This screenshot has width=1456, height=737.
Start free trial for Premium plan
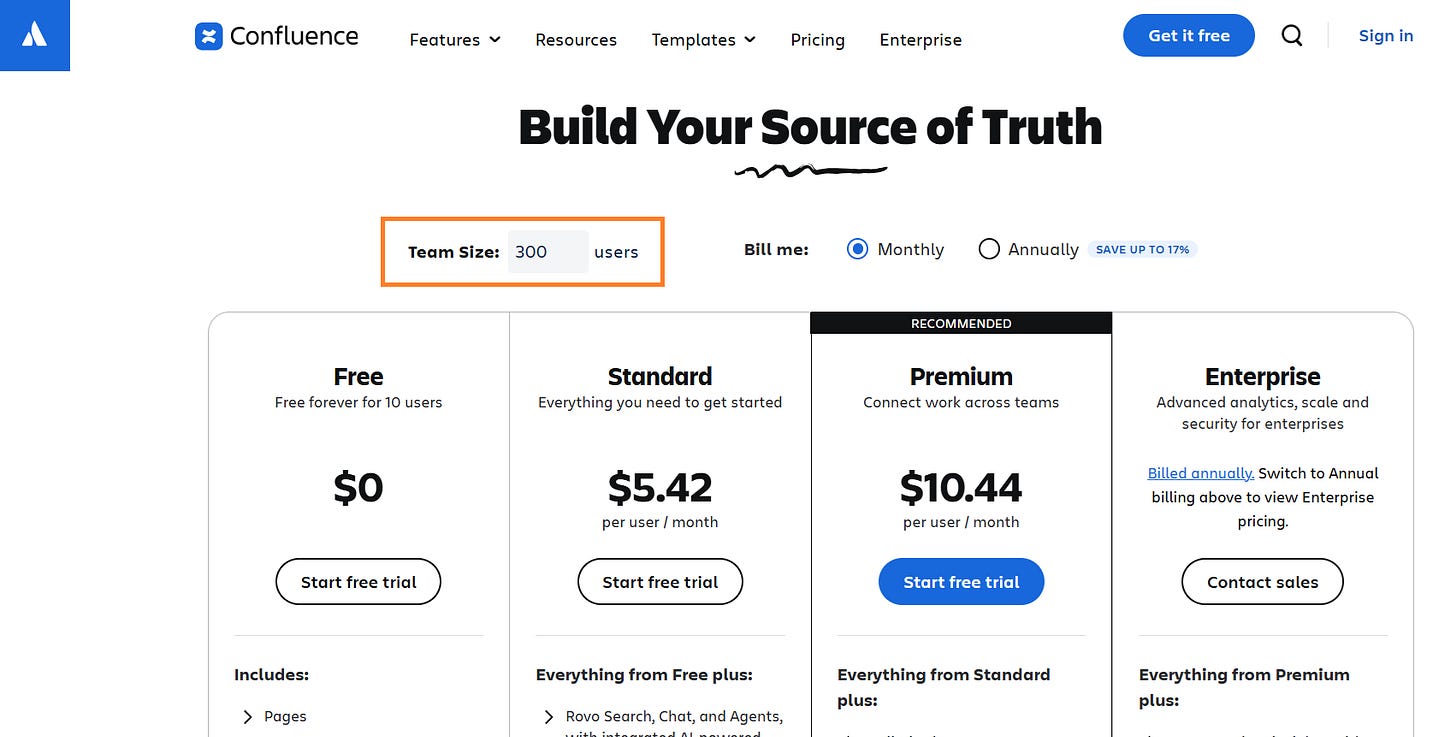click(x=961, y=582)
